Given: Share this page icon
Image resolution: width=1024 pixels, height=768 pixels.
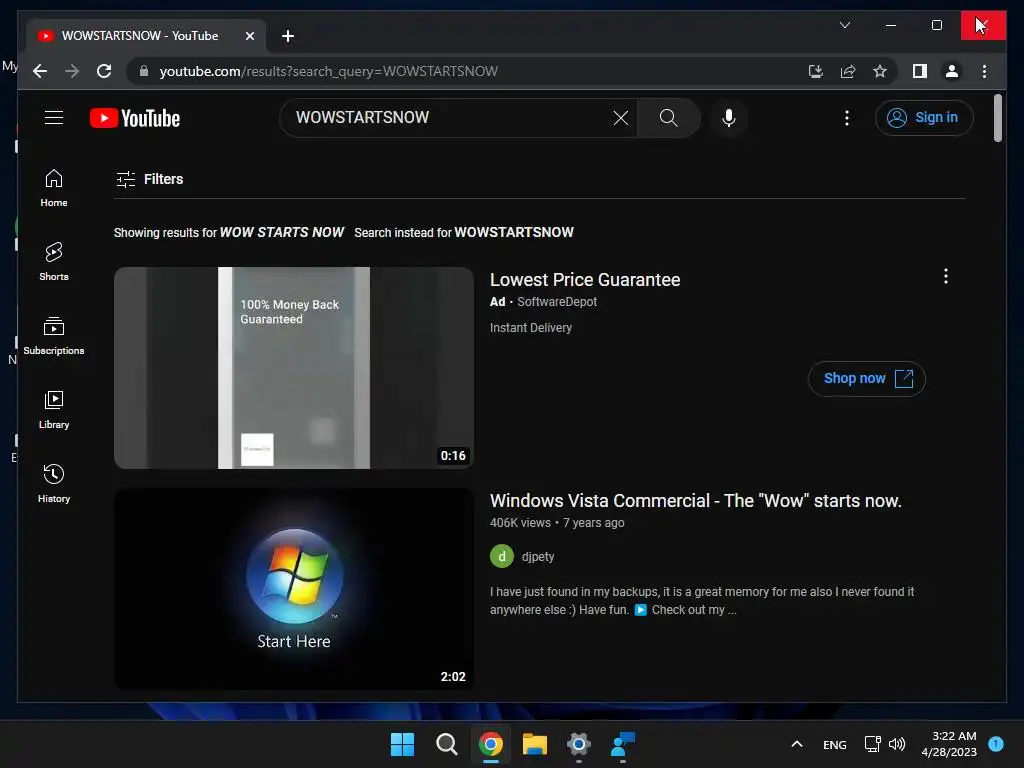Looking at the screenshot, I should pyautogui.click(x=848, y=71).
